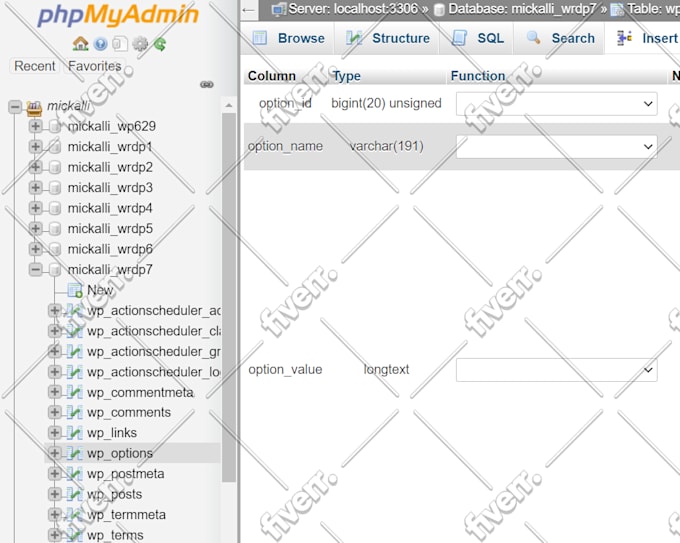Expand the mickalli_wrdp1 database
The height and width of the screenshot is (543, 680).
coord(36,147)
